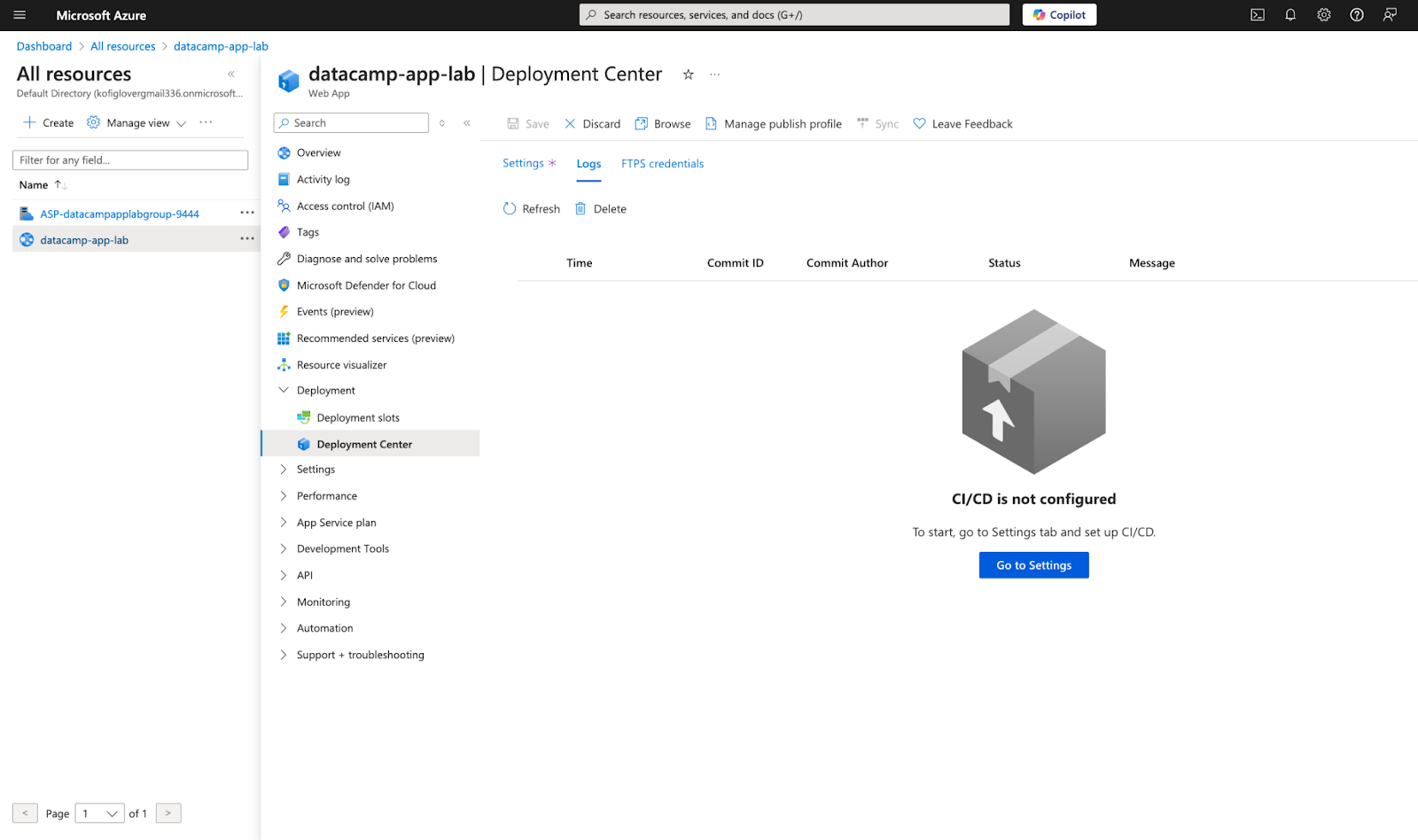Open more options next to Manage view
Screen dimensions: 1418x840
pyautogui.click(x=206, y=123)
